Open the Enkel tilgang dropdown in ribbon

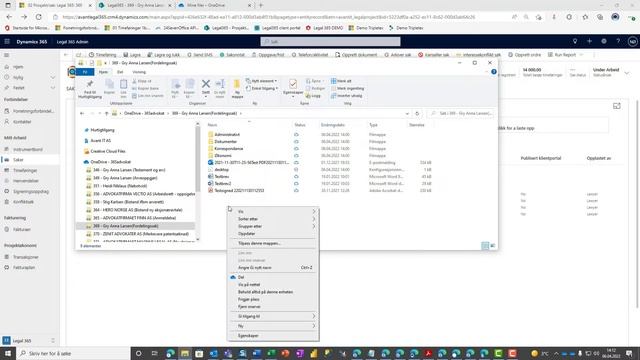(x=262, y=88)
